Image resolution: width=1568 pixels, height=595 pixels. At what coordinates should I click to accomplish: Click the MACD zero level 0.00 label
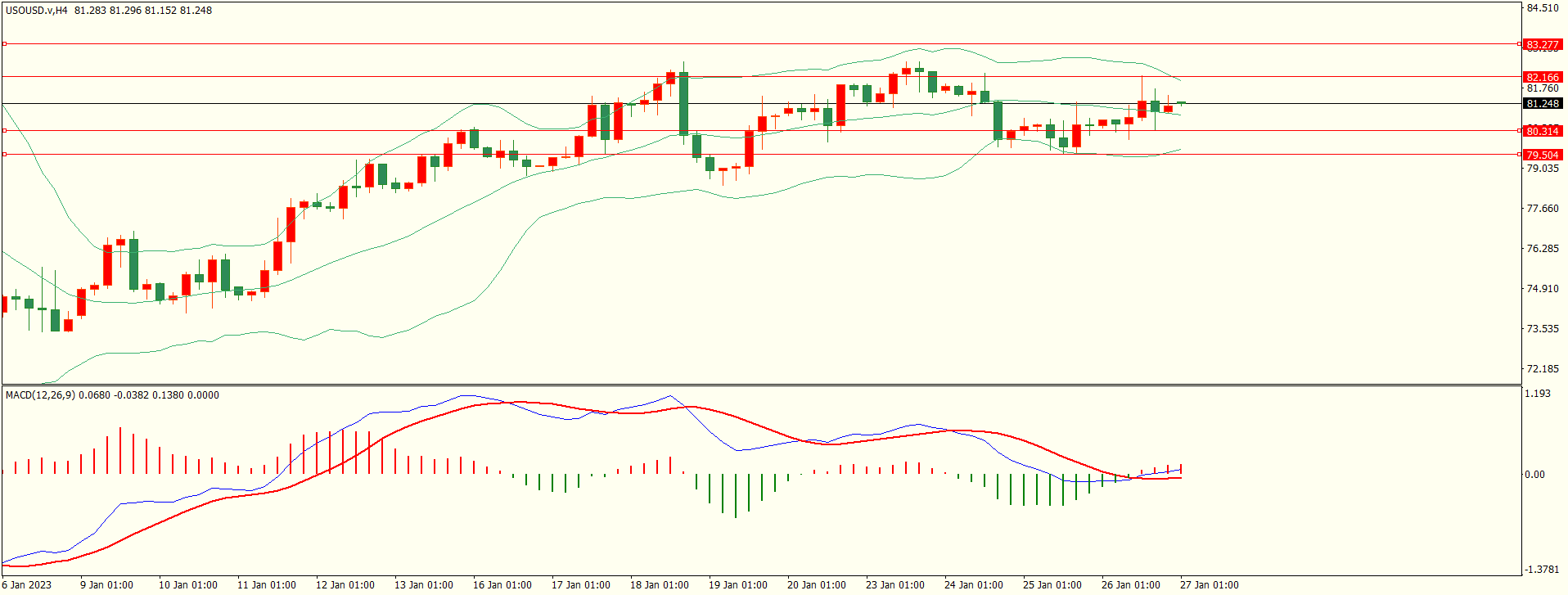pos(1535,475)
